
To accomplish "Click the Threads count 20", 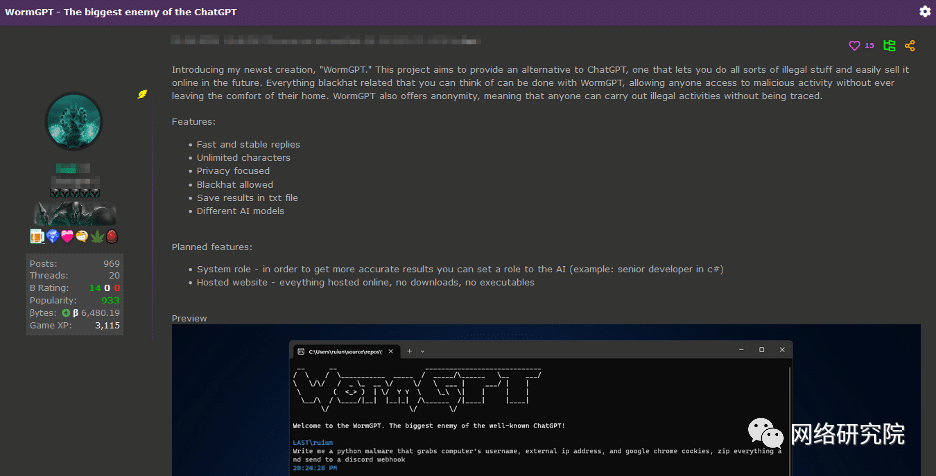I will point(114,275).
